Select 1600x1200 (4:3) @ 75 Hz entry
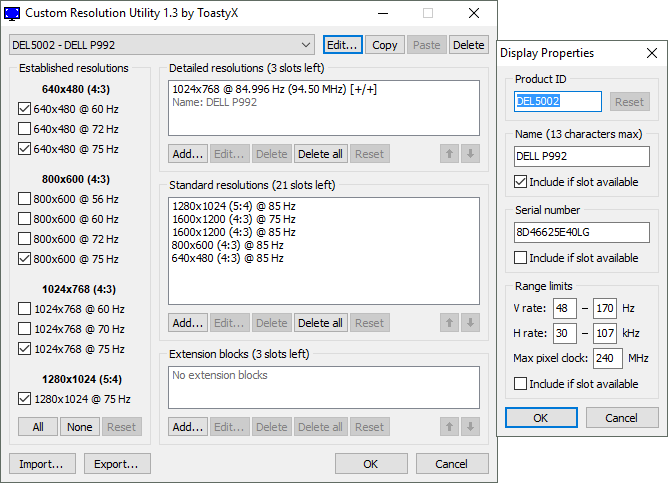 click(x=233, y=219)
